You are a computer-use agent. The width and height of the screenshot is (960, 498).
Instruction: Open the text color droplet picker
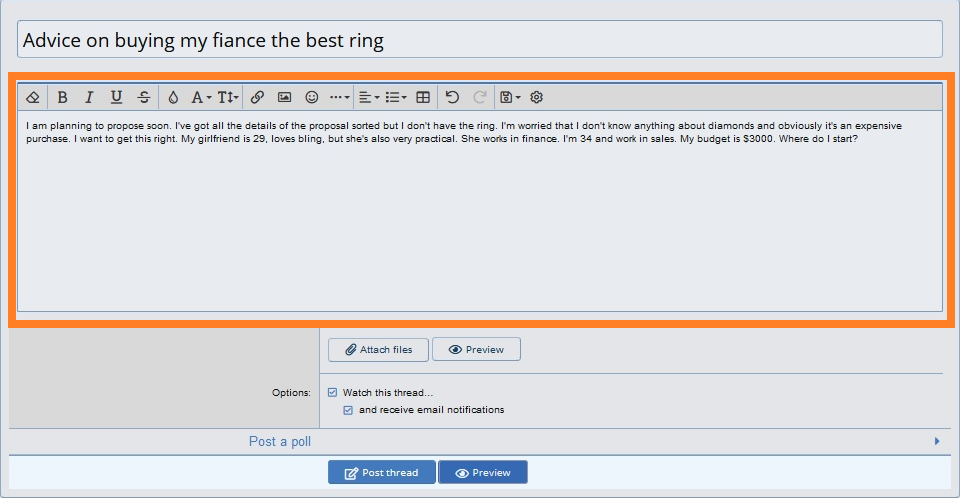click(x=173, y=97)
